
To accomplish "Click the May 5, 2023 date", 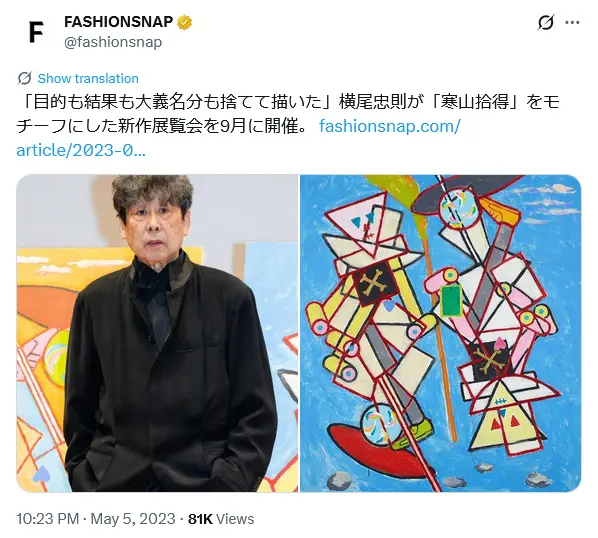I will pyautogui.click(x=133, y=519).
